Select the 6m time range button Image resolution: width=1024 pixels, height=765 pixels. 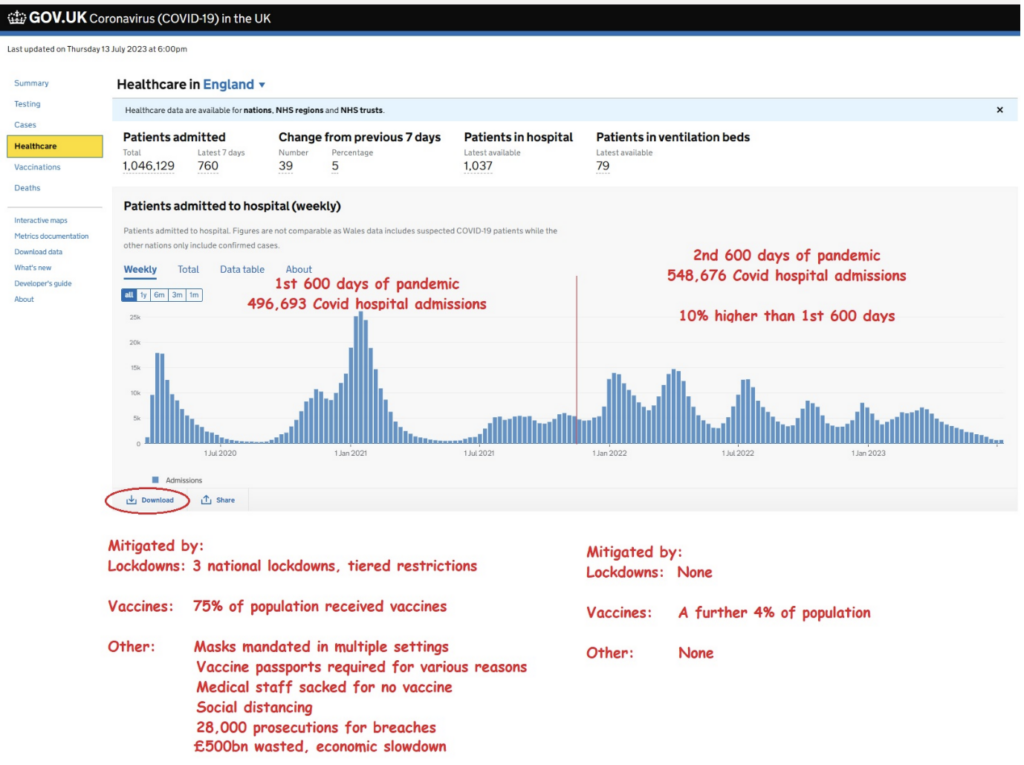click(160, 295)
